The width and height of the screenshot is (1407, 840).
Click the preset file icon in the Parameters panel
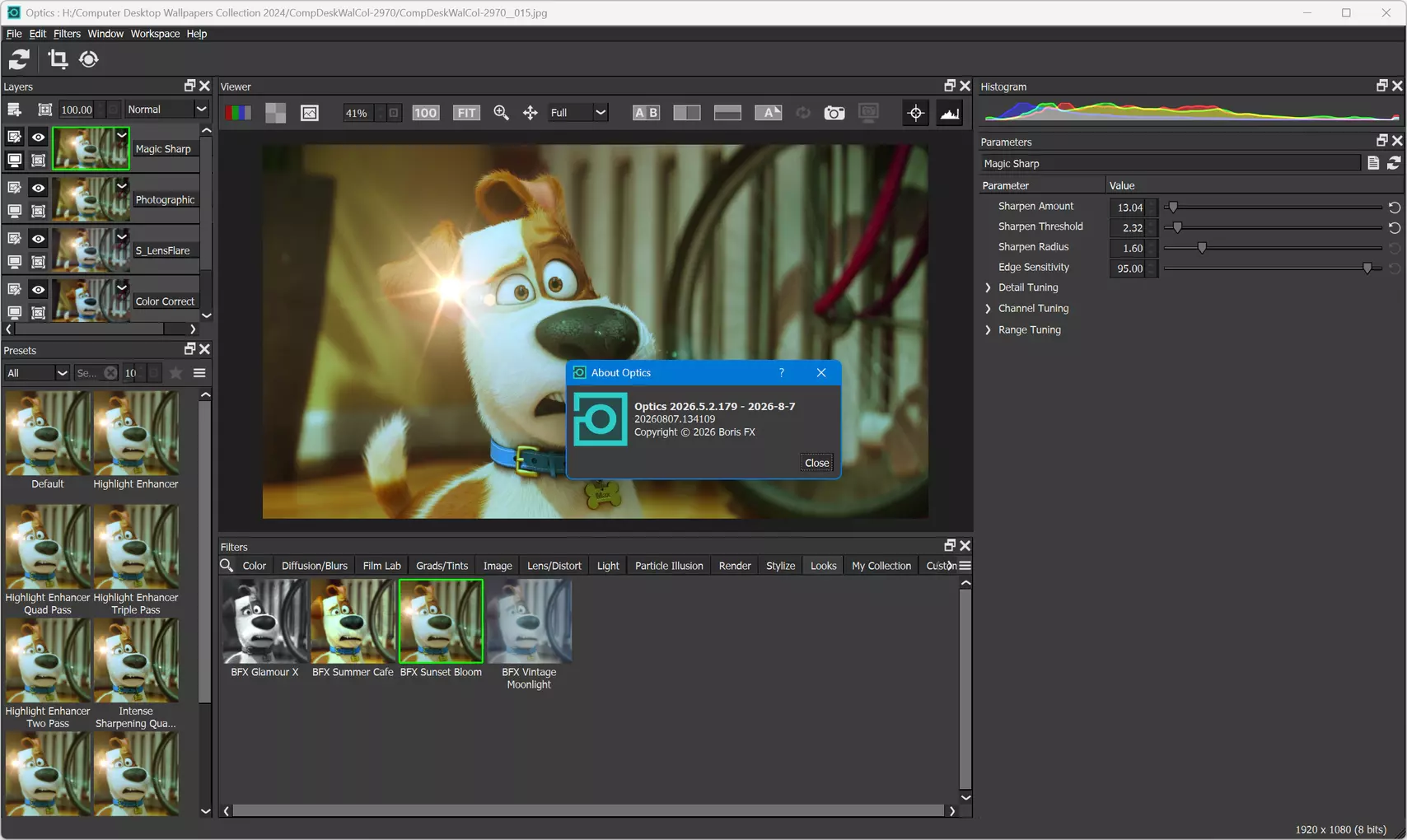click(1373, 163)
